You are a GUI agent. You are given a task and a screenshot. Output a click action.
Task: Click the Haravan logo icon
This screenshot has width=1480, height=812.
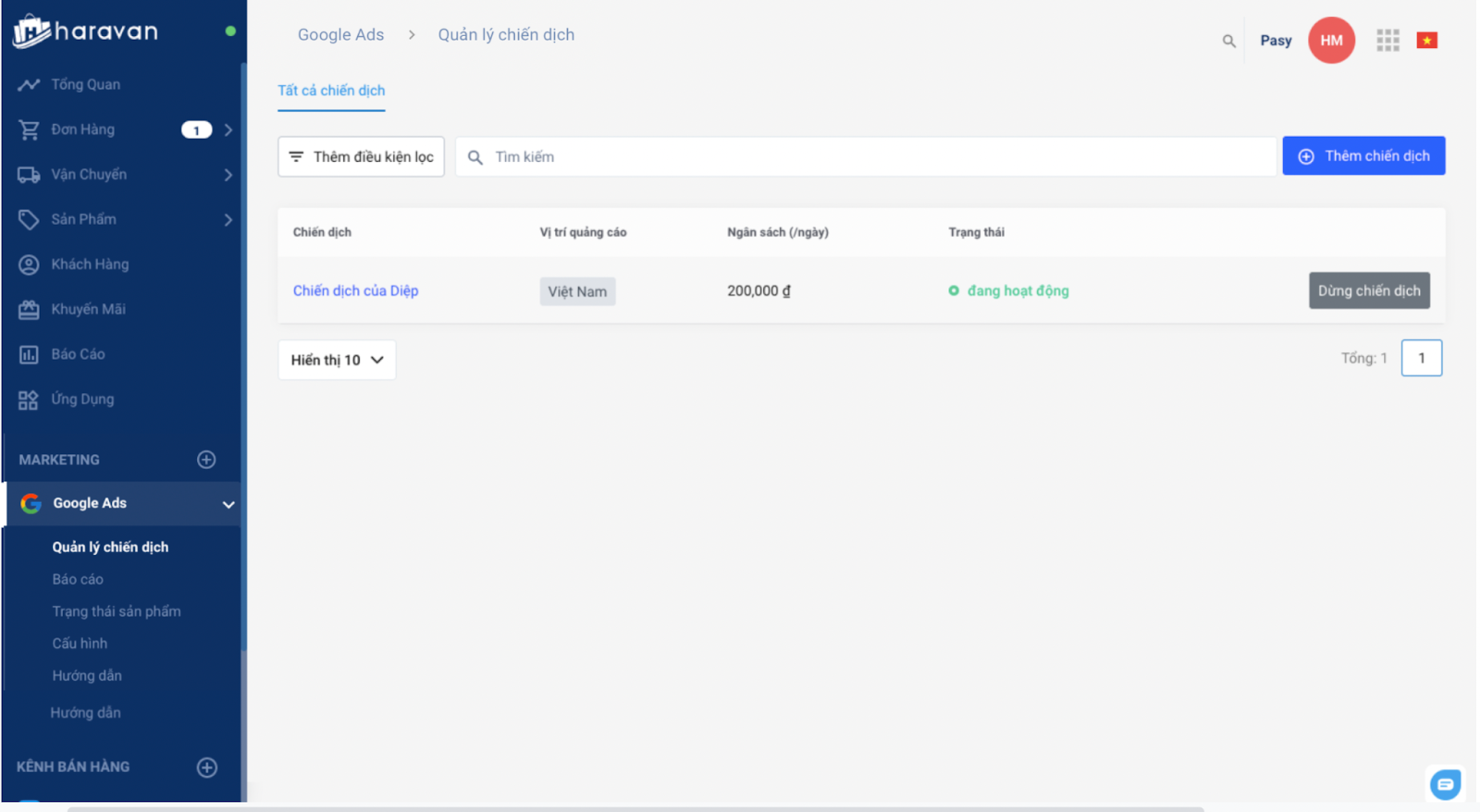point(31,31)
